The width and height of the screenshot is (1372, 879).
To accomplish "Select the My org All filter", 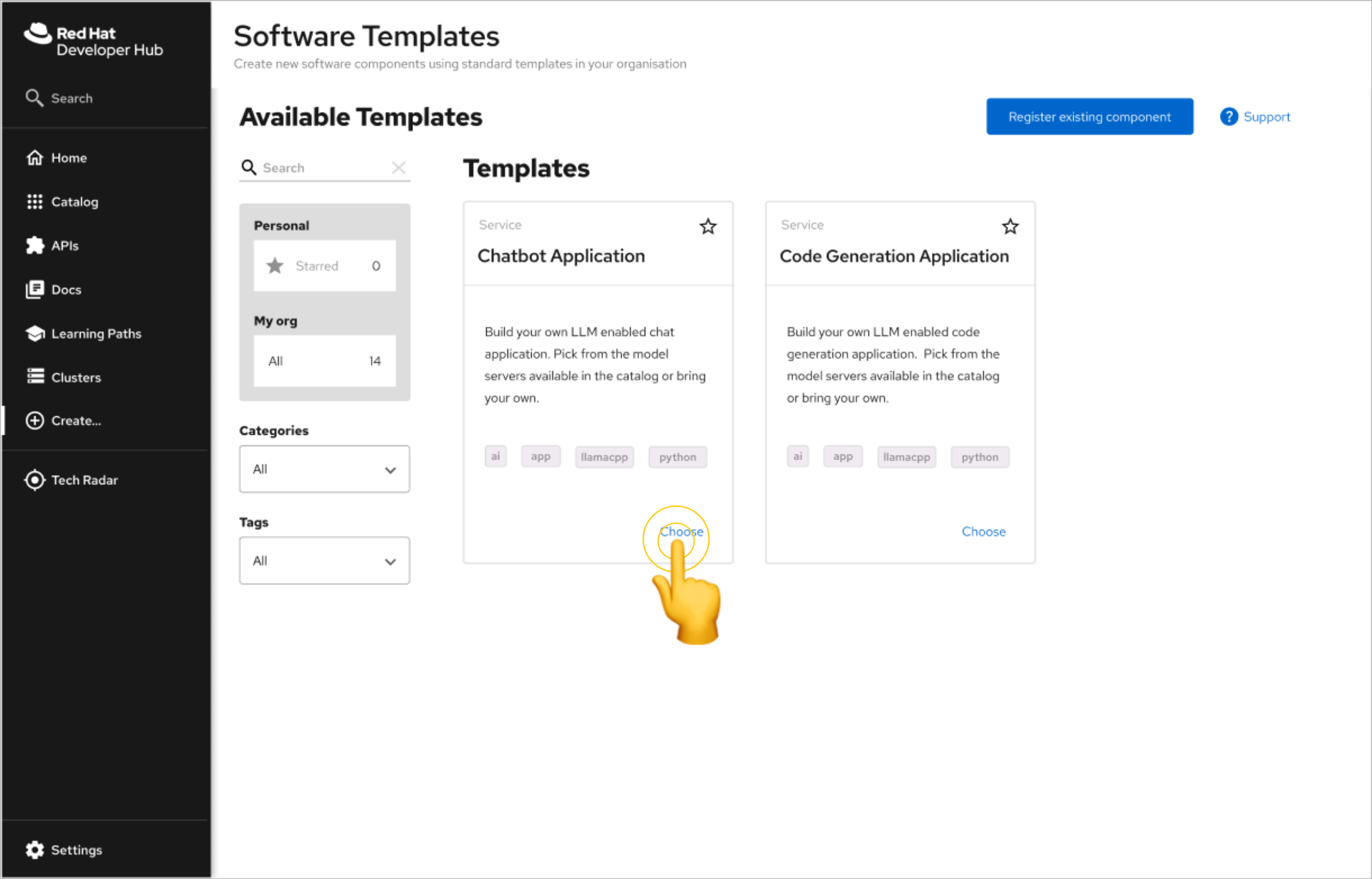I will [x=324, y=361].
